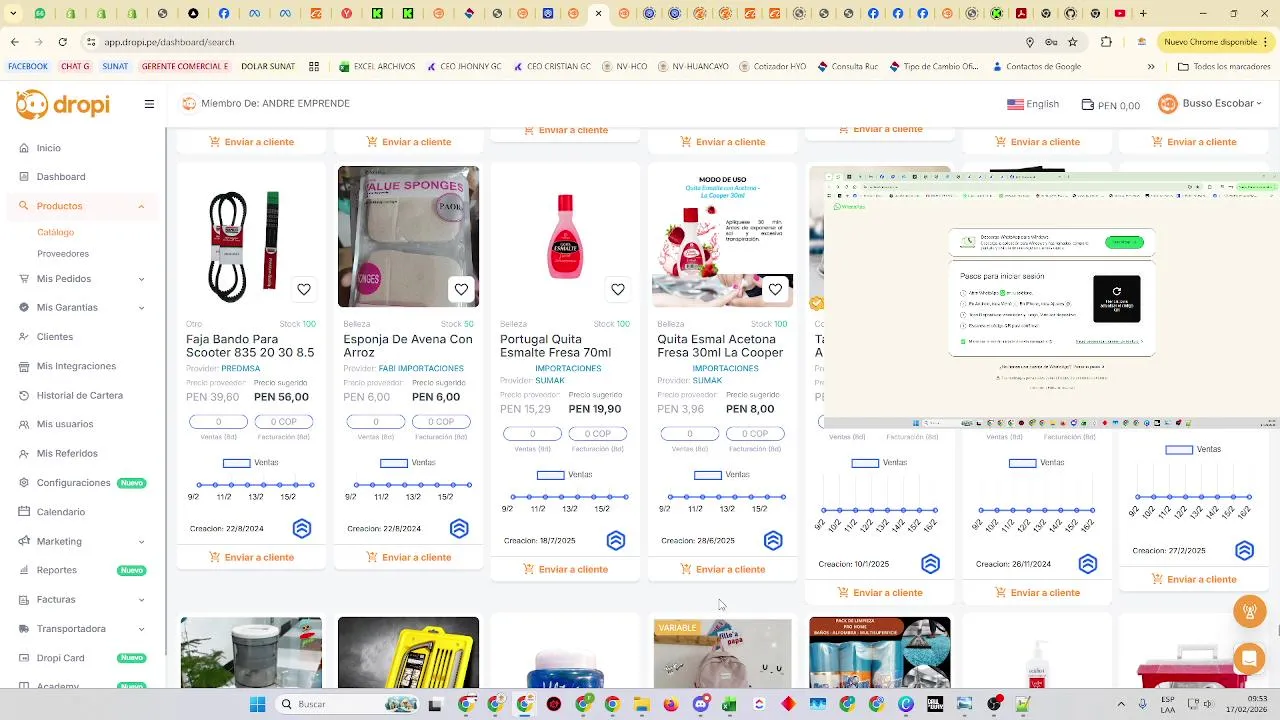Viewport: 1280px width, 720px height.
Task: Click the Nuevo Chrome disponible button
Action: tap(1215, 42)
